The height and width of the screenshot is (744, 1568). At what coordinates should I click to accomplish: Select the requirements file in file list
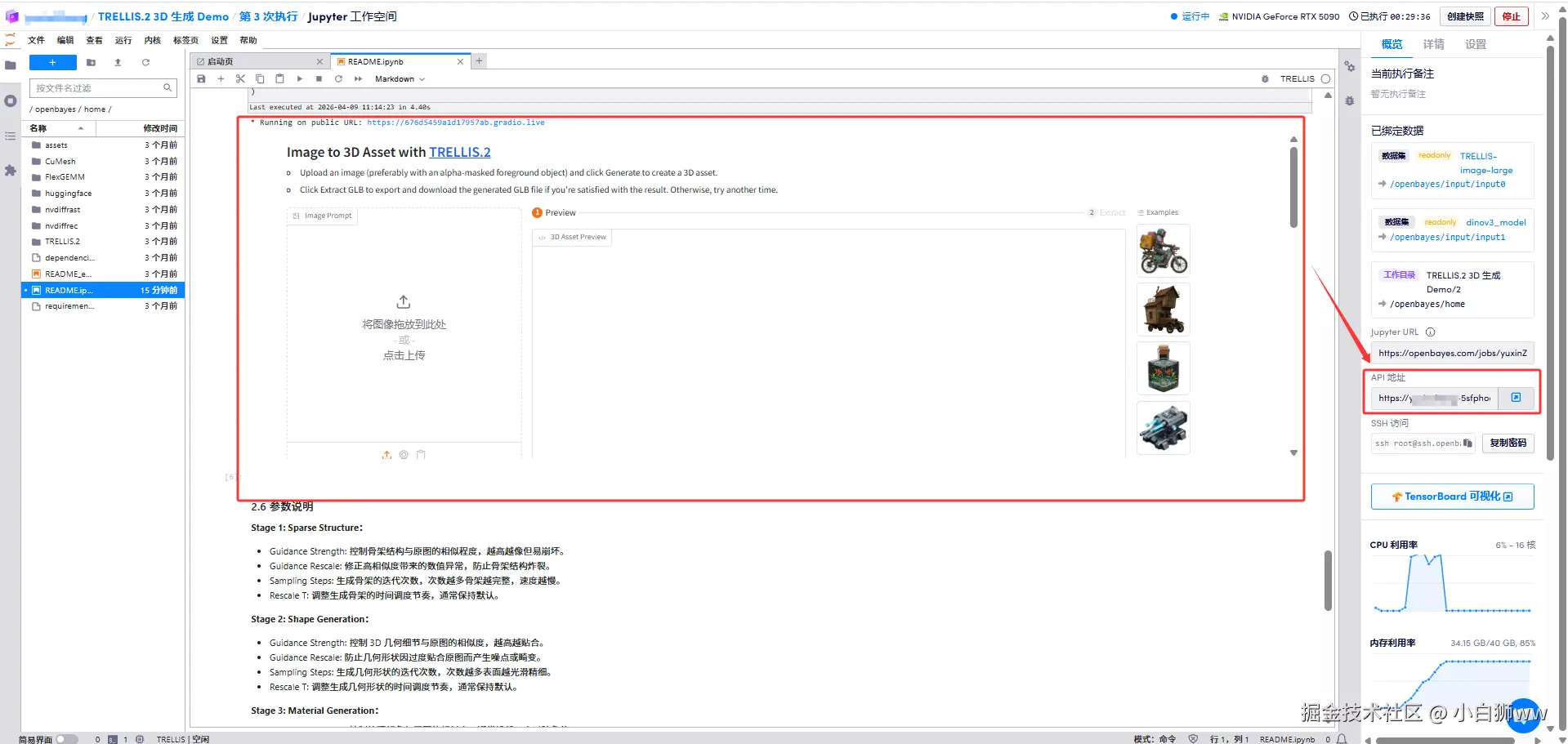[103, 306]
